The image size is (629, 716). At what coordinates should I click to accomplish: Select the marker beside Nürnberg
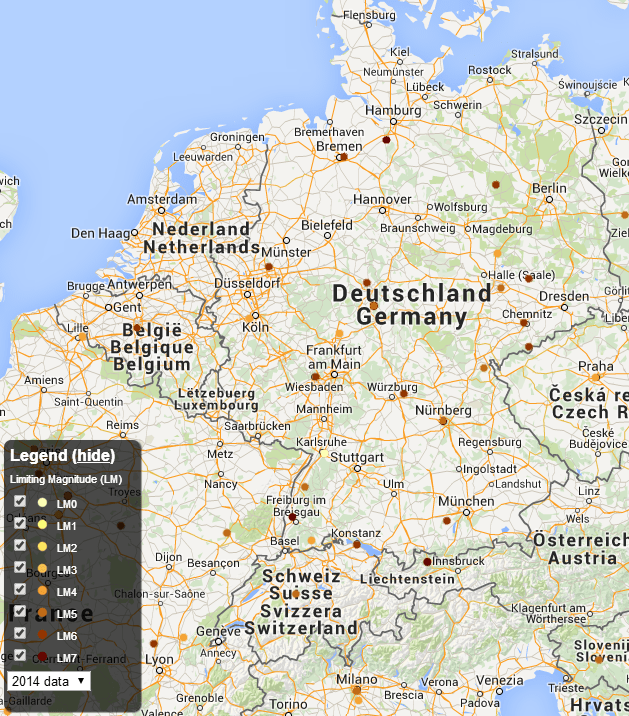(x=443, y=421)
